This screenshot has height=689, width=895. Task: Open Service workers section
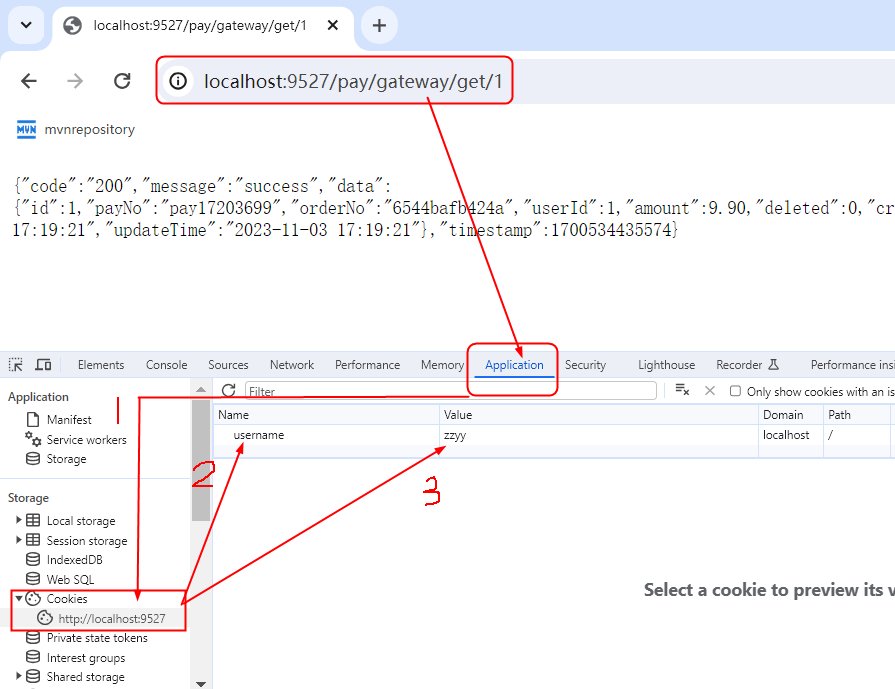coord(86,440)
